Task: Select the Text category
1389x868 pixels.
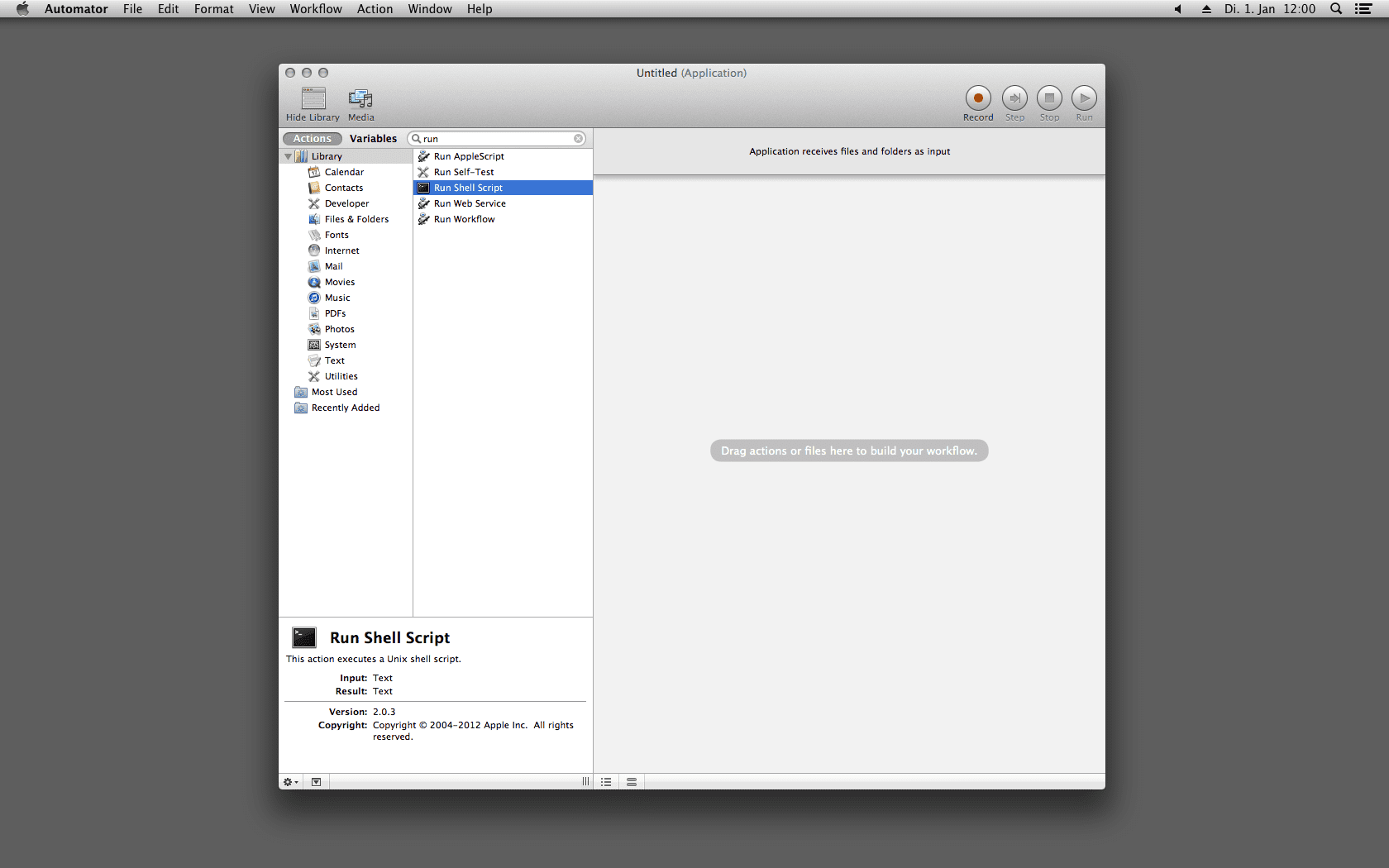Action: (x=346, y=360)
